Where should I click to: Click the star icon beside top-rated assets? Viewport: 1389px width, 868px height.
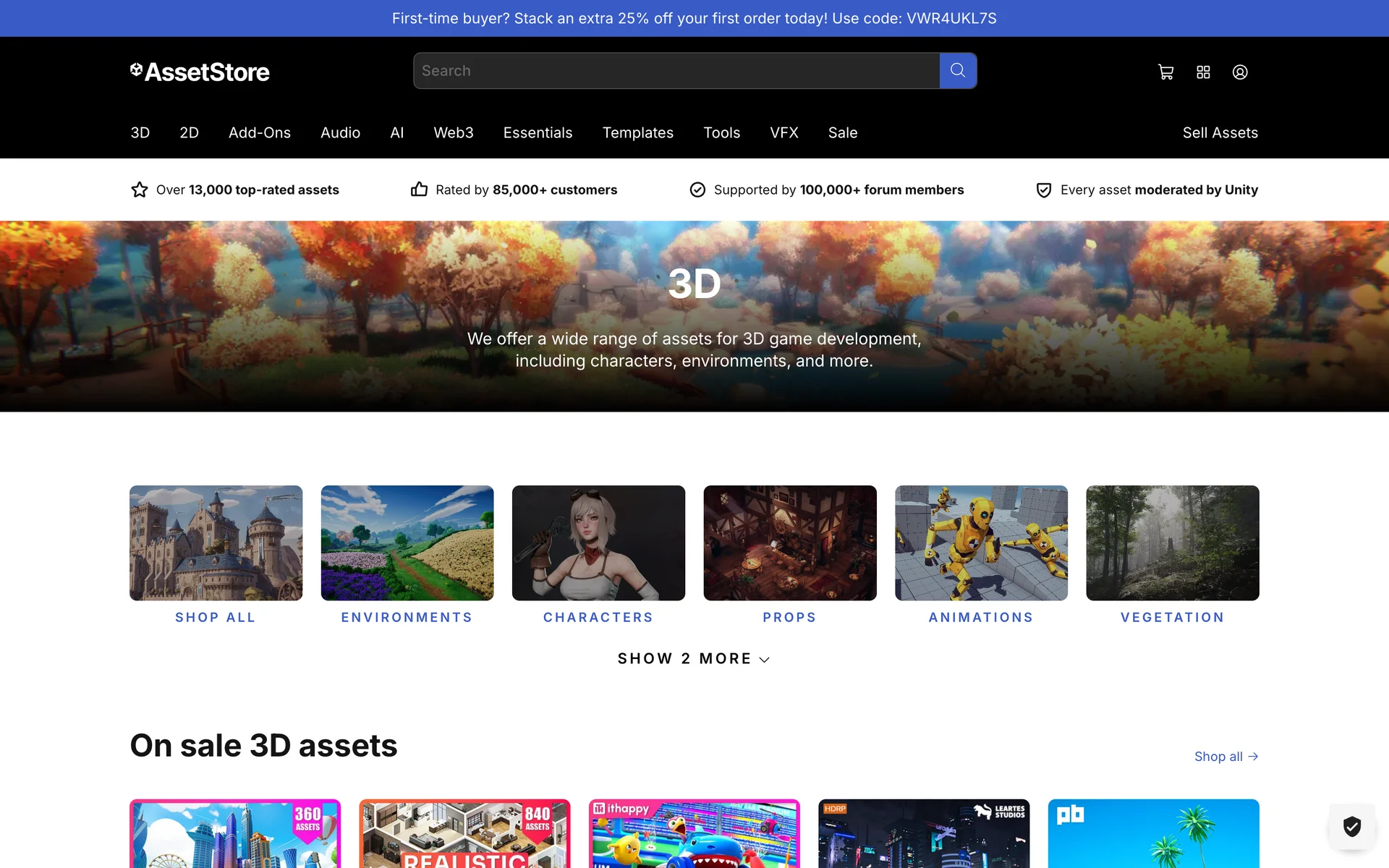[140, 190]
